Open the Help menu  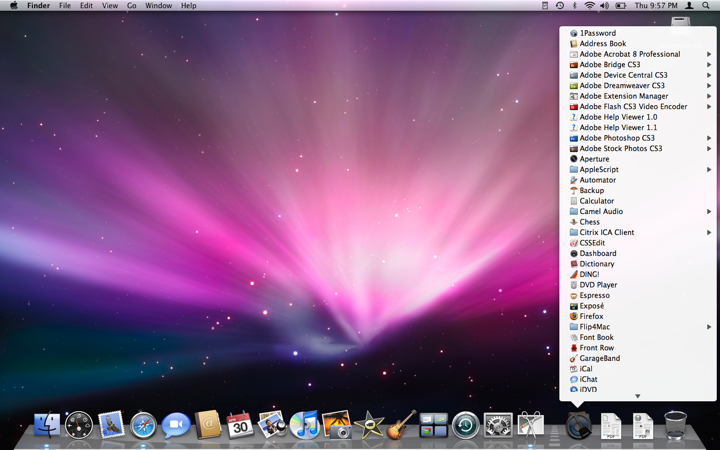pos(189,6)
